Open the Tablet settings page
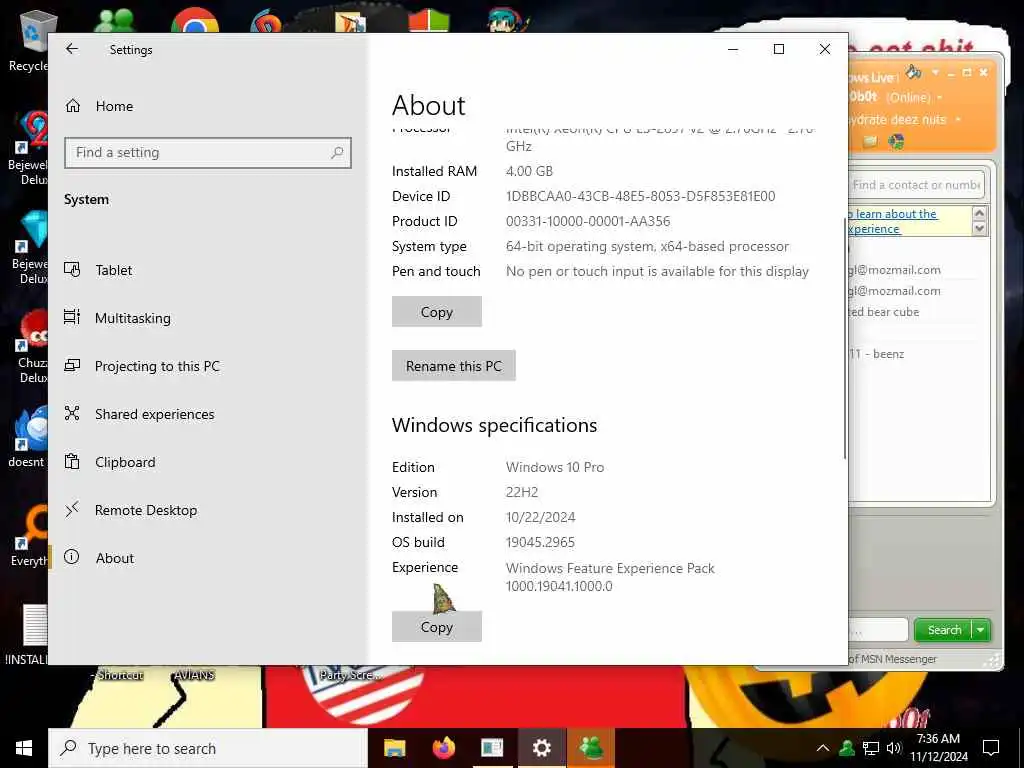Image resolution: width=1024 pixels, height=768 pixels. (114, 270)
